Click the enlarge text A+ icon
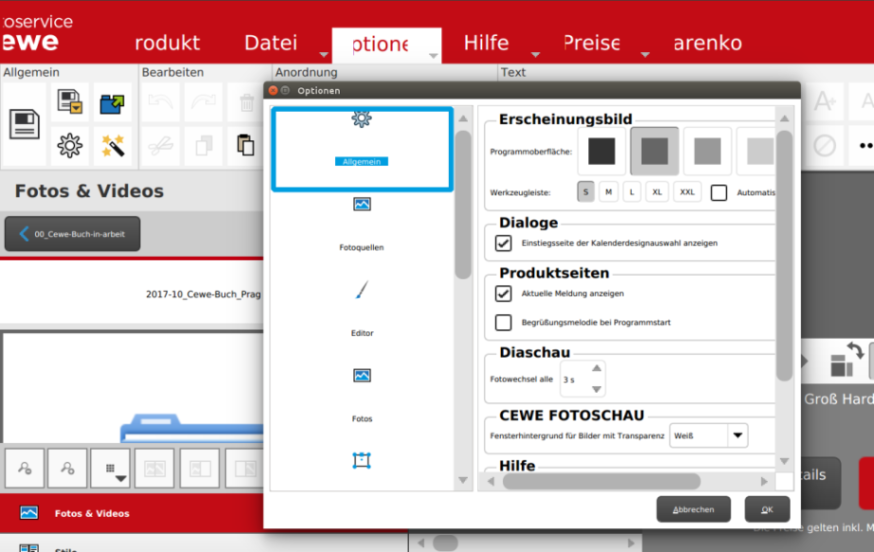Image resolution: width=874 pixels, height=552 pixels. point(824,102)
